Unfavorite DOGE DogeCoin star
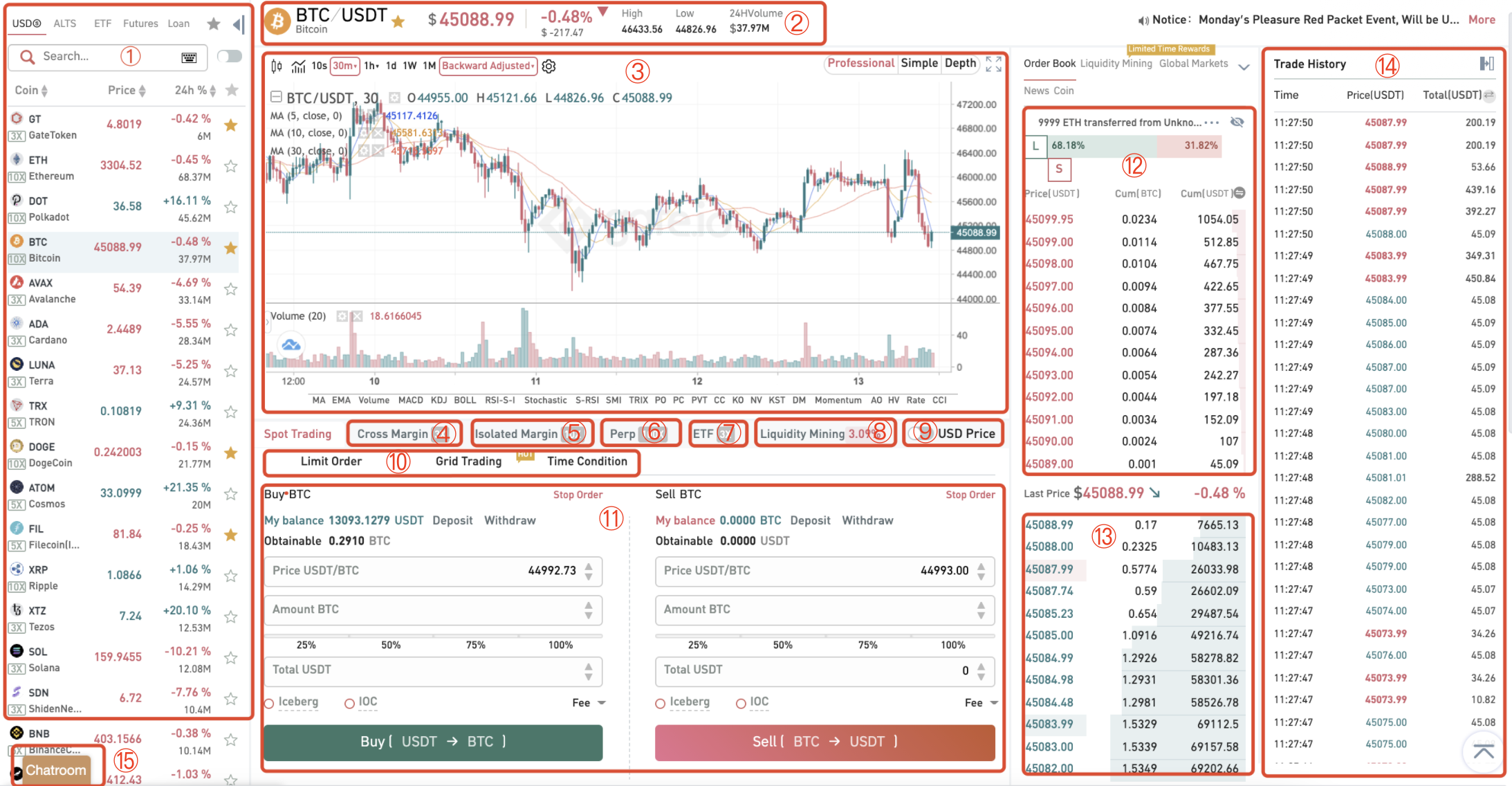Viewport: 1512px width, 786px height. pyautogui.click(x=231, y=453)
